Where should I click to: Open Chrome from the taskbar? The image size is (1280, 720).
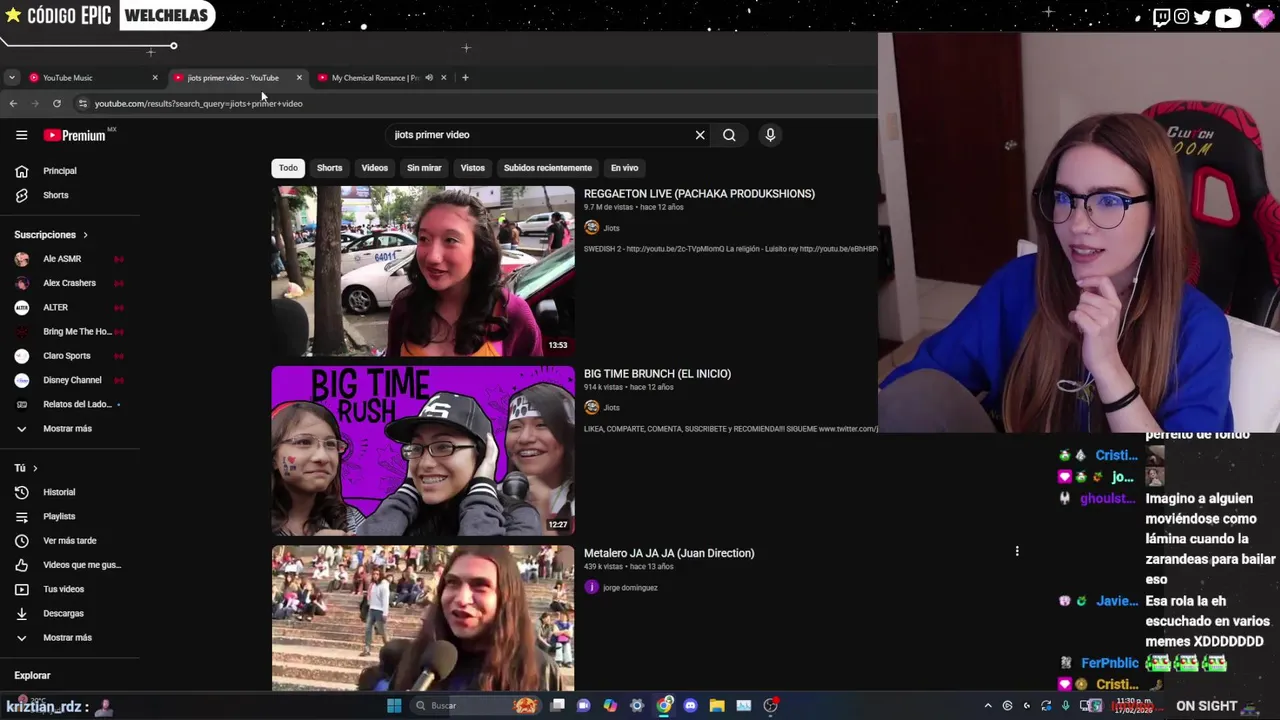(664, 705)
